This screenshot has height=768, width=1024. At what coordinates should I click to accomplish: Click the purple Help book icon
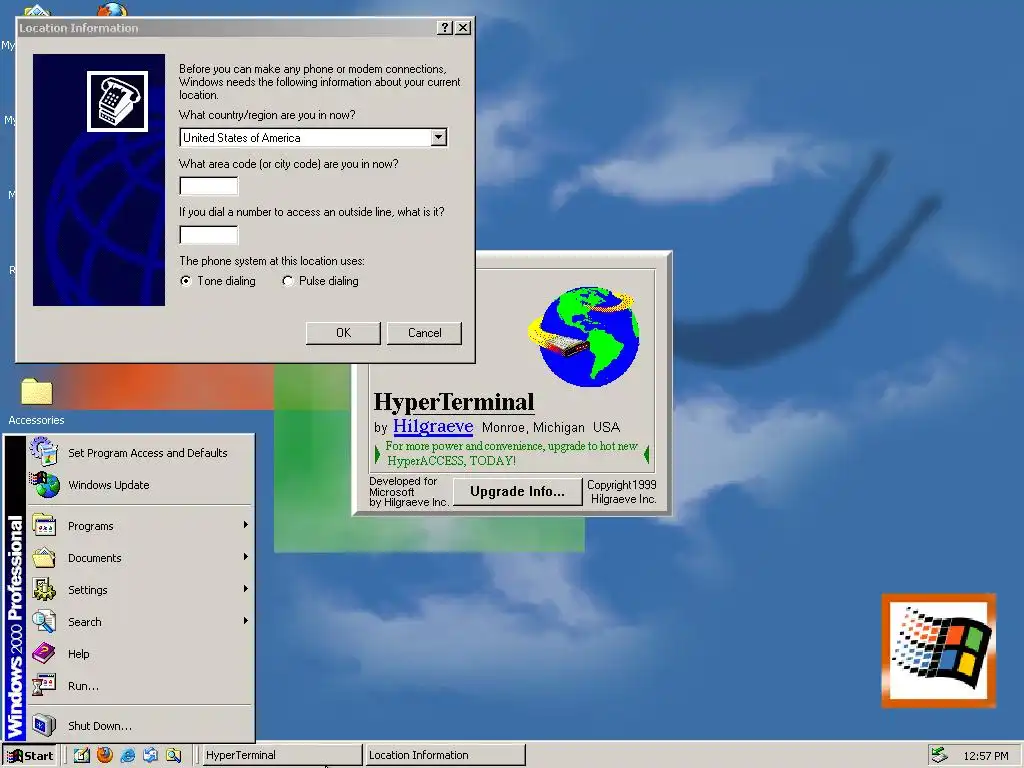[44, 653]
